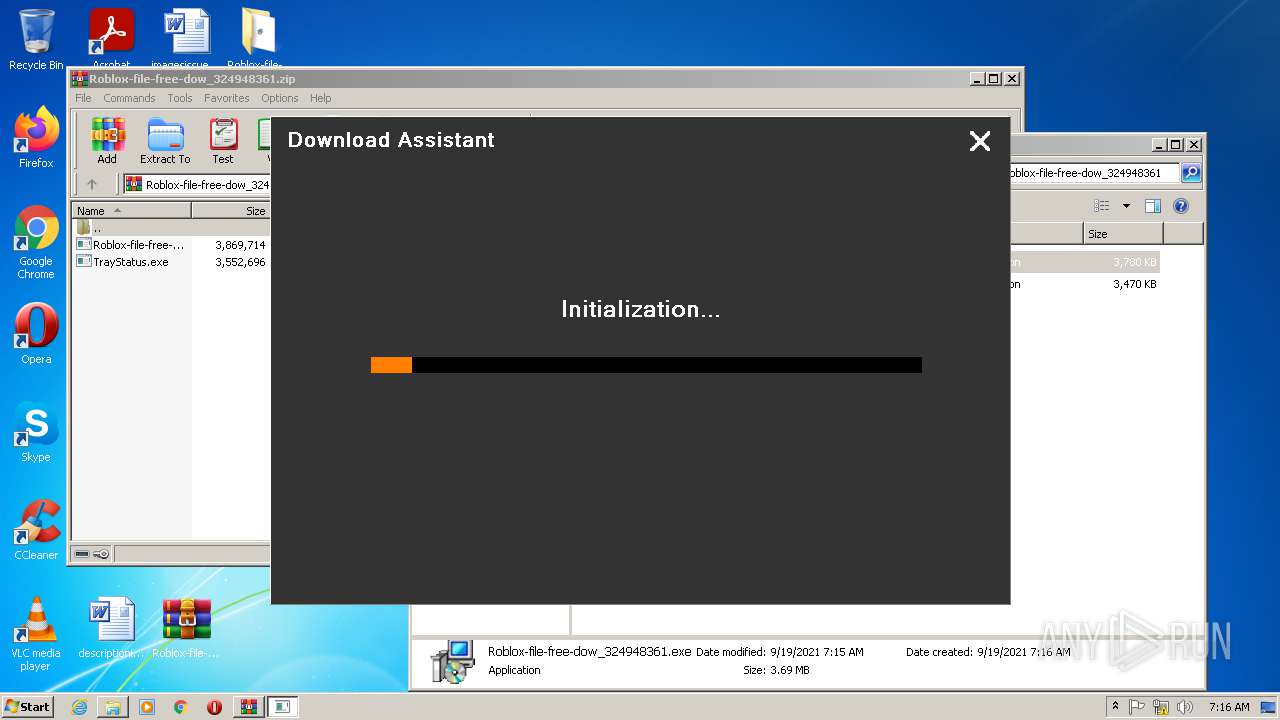The width and height of the screenshot is (1280, 720).
Task: Open the Tools menu in WinRAR
Action: point(180,98)
